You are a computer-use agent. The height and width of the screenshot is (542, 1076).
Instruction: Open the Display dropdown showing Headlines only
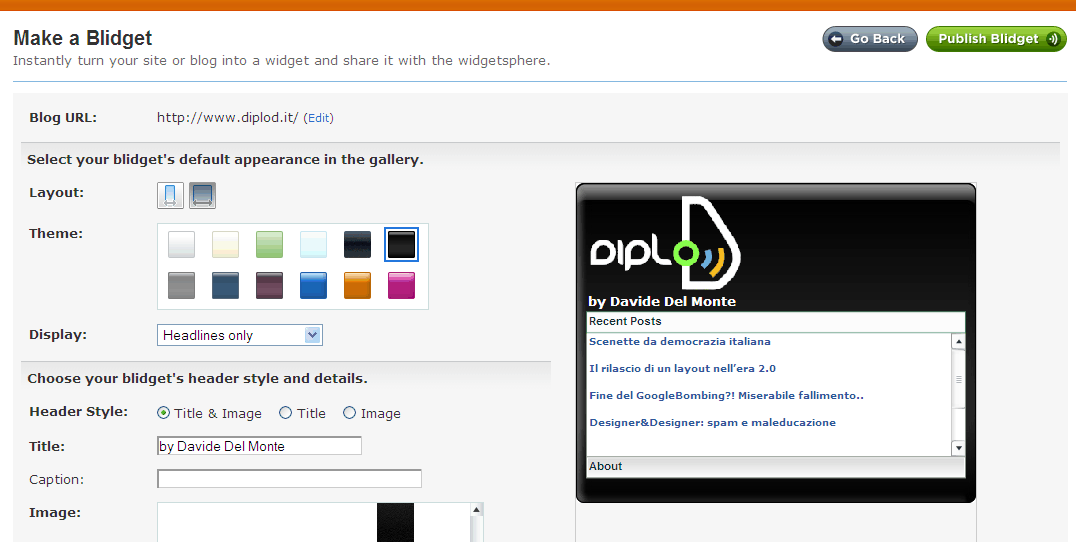point(239,335)
